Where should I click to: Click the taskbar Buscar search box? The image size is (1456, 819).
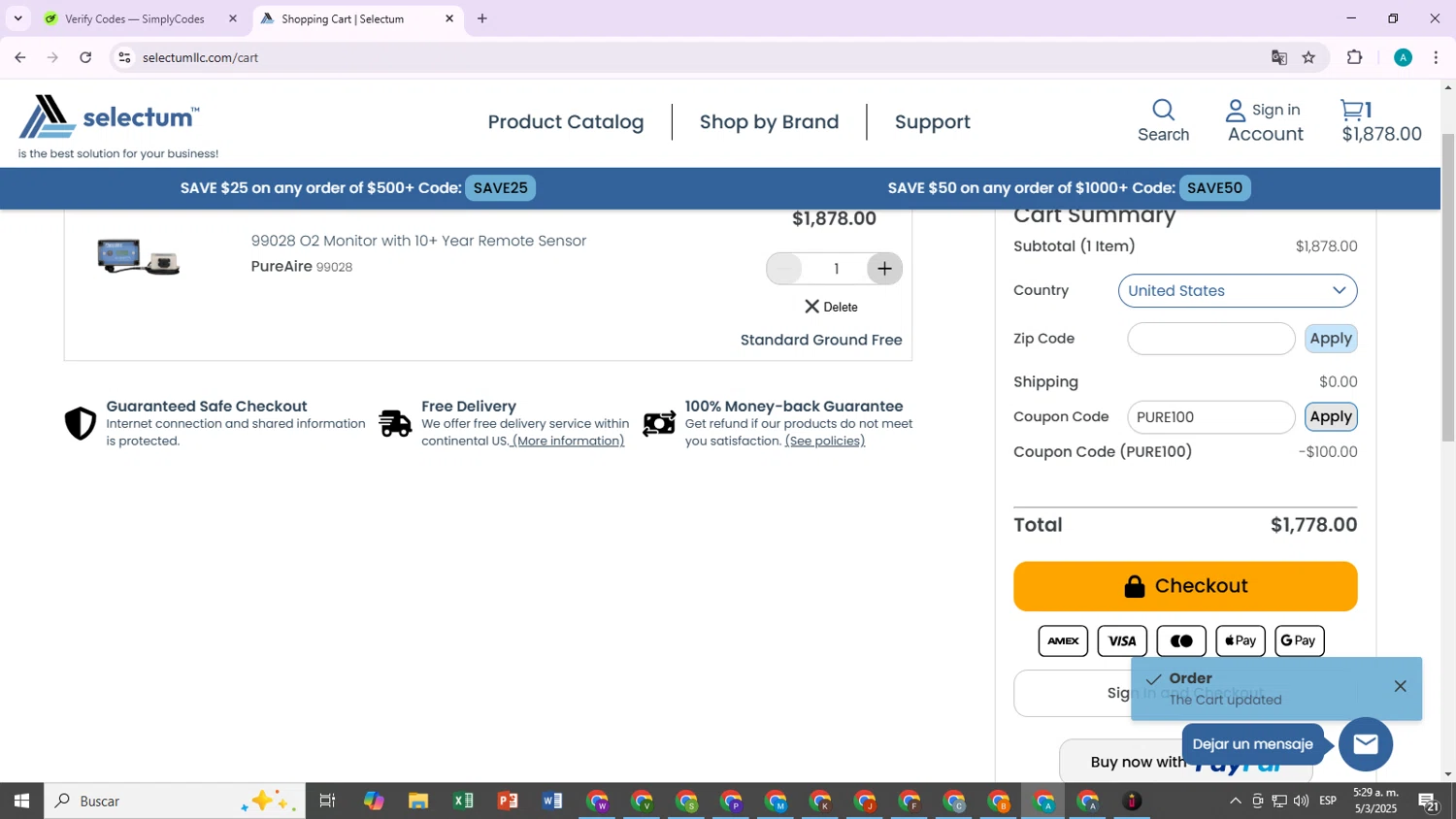175,802
